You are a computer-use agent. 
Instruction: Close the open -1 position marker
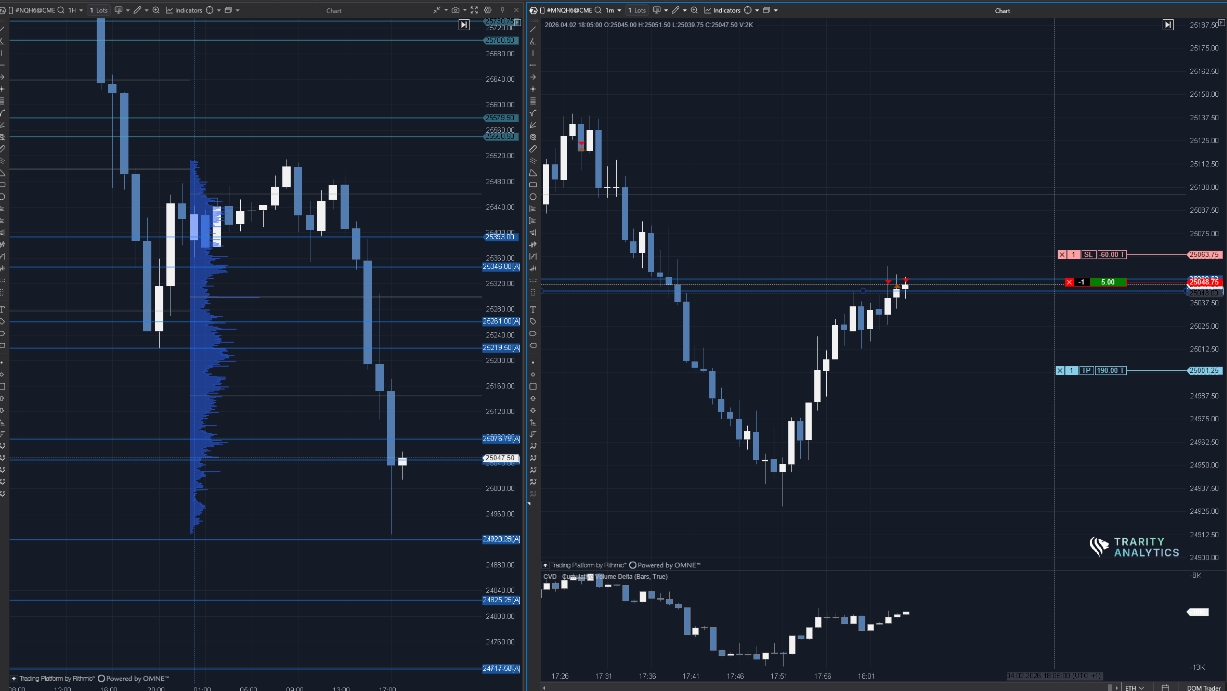coord(1069,282)
